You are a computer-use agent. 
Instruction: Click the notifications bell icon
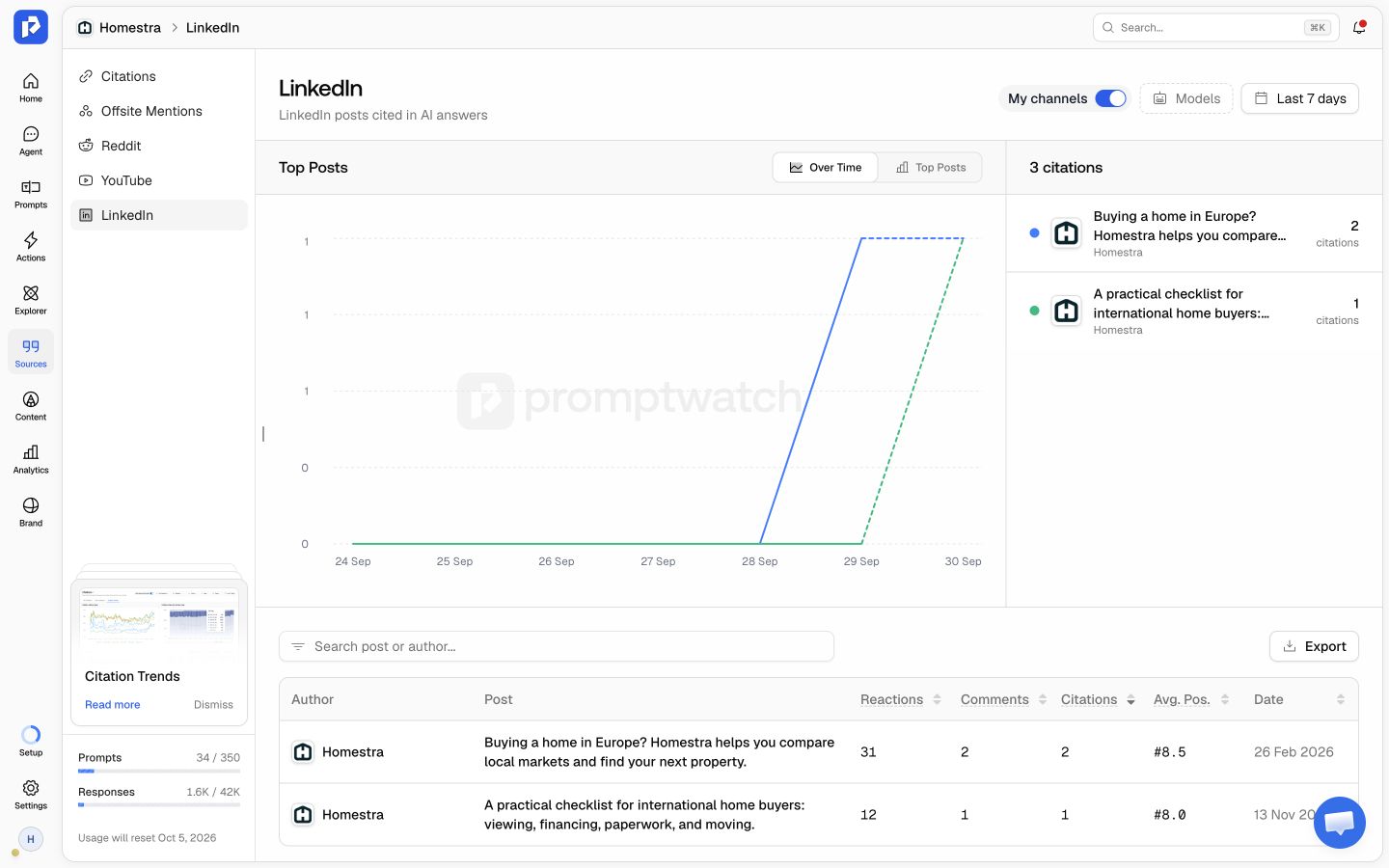point(1359,27)
